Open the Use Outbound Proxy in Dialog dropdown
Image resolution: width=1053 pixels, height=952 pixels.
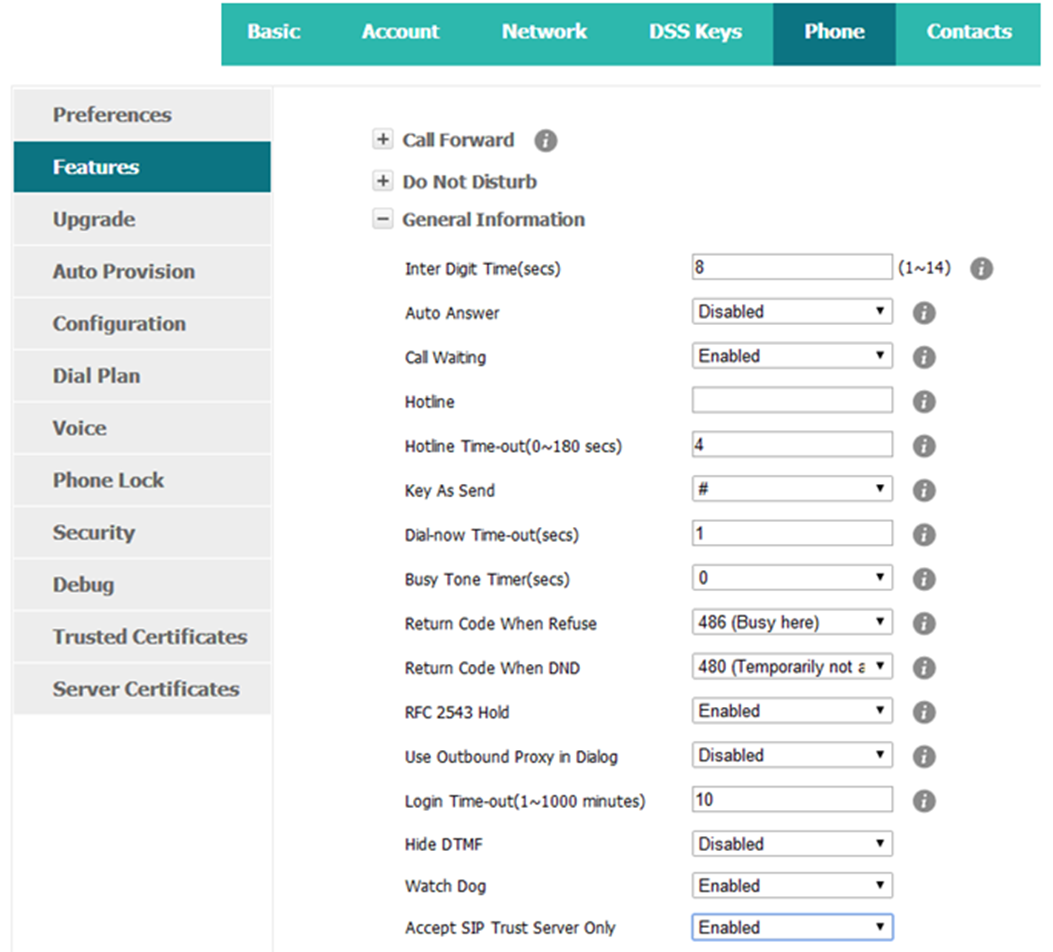[792, 755]
